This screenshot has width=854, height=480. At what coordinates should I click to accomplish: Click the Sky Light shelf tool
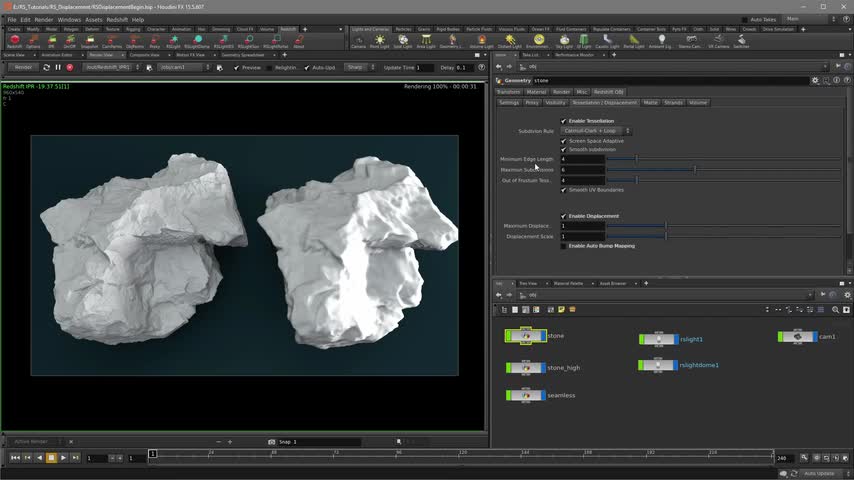point(563,41)
